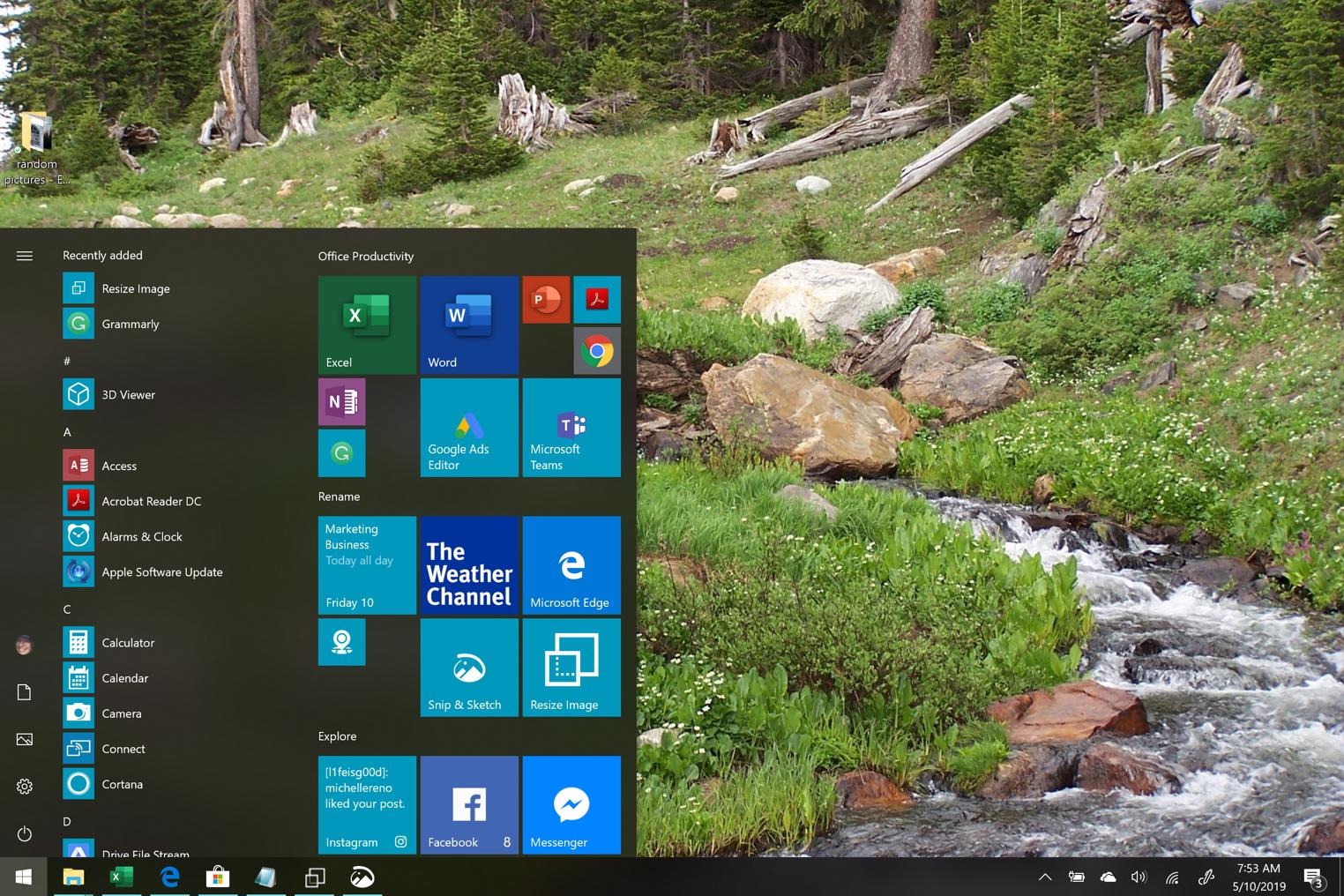Open The Weather Channel tile
1344x896 pixels.
tap(469, 565)
